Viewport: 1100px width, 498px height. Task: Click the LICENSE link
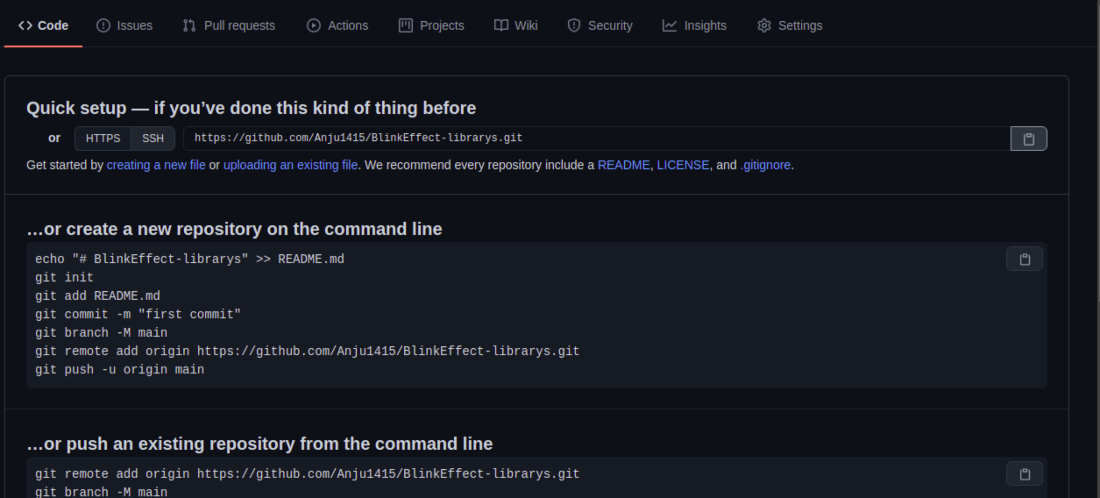[682, 165]
